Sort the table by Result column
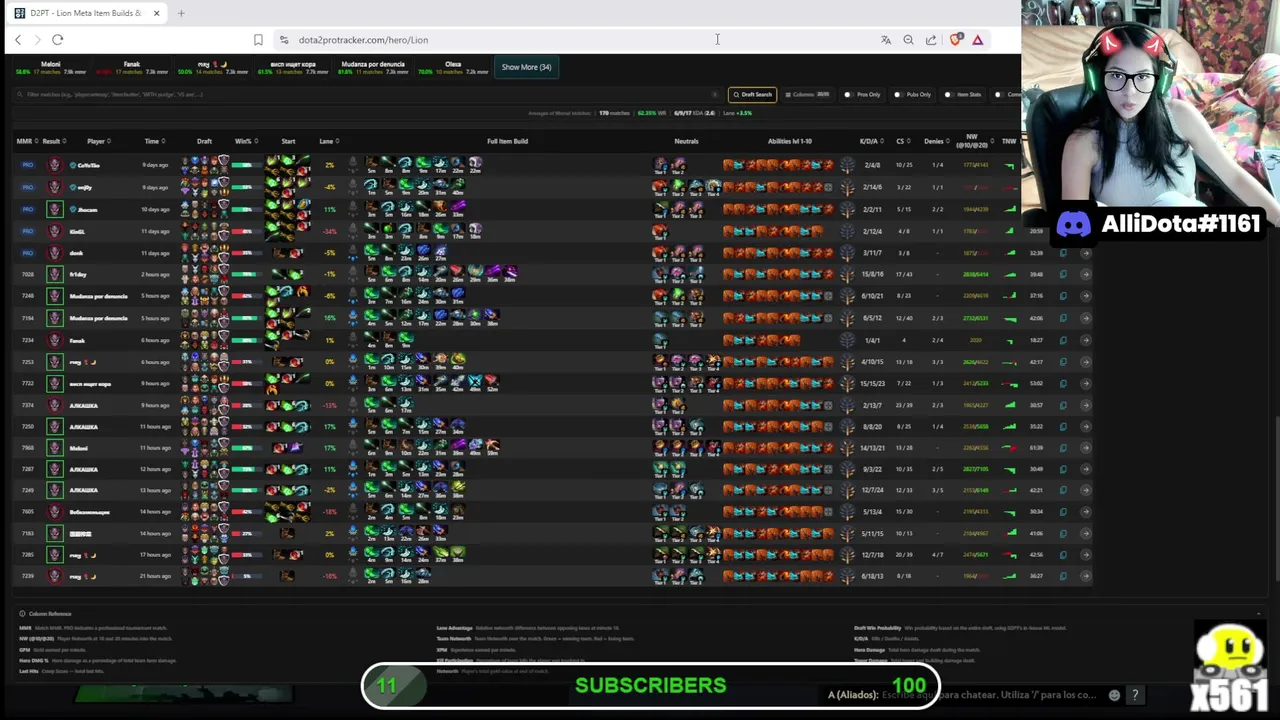 pos(53,141)
